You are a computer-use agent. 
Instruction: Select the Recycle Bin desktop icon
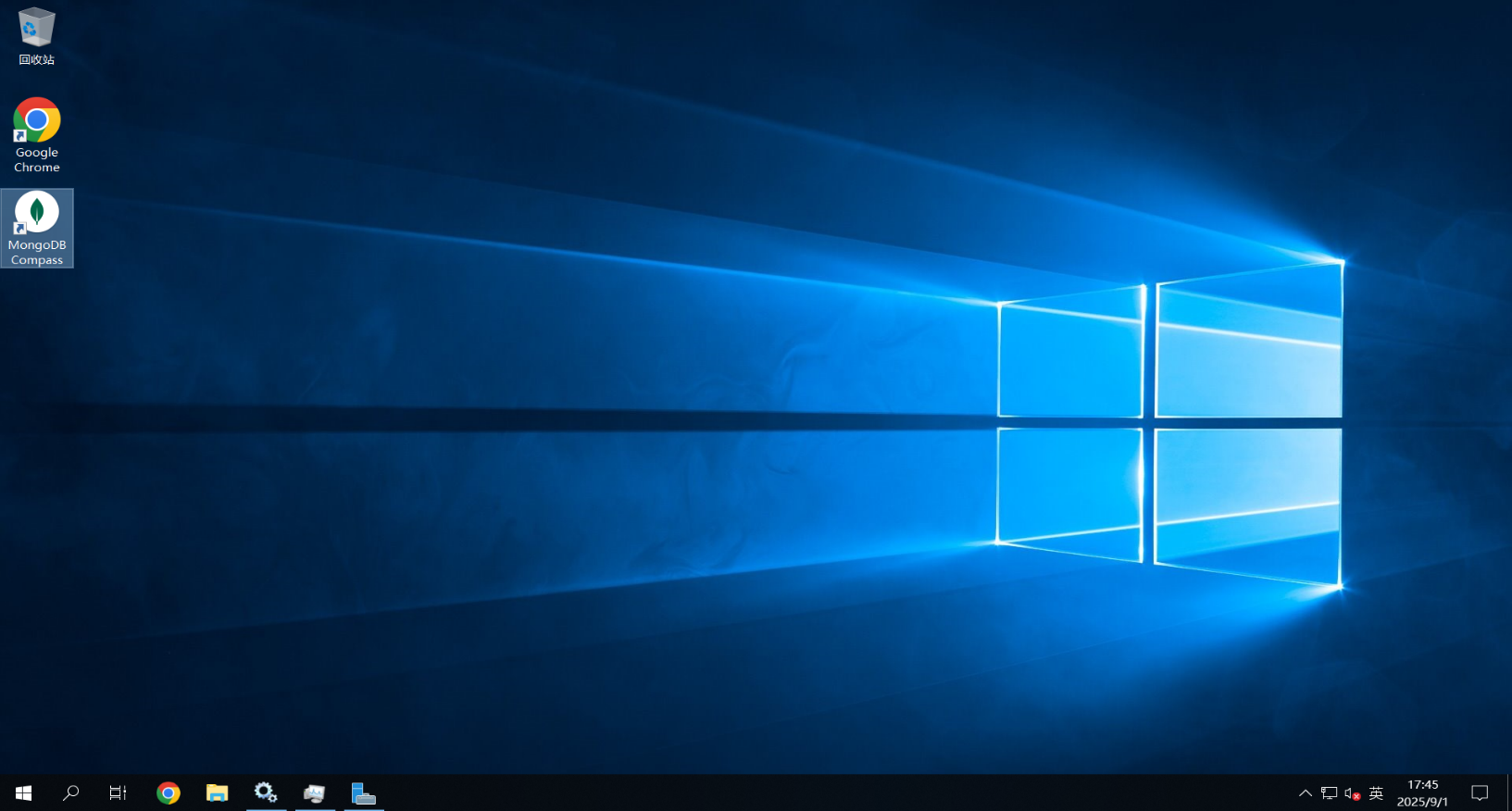(x=36, y=37)
